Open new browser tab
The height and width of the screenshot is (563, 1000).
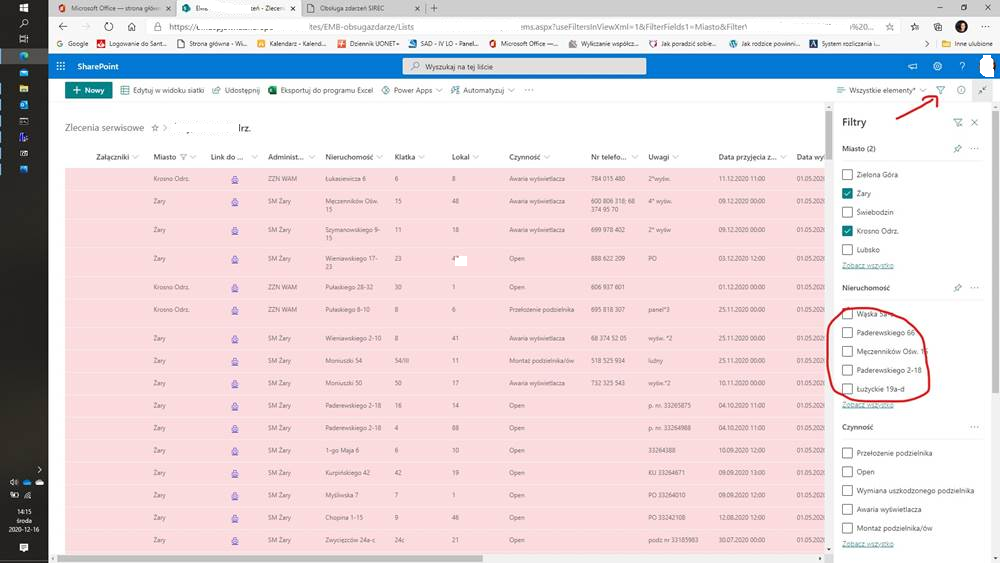click(x=434, y=8)
